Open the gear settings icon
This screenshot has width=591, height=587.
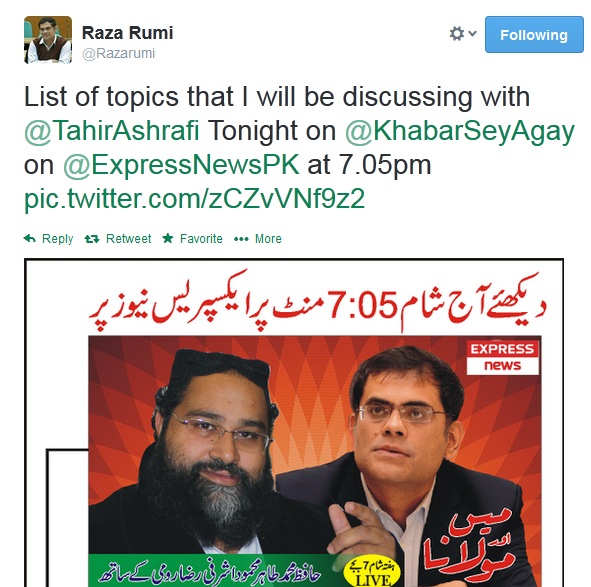(457, 34)
